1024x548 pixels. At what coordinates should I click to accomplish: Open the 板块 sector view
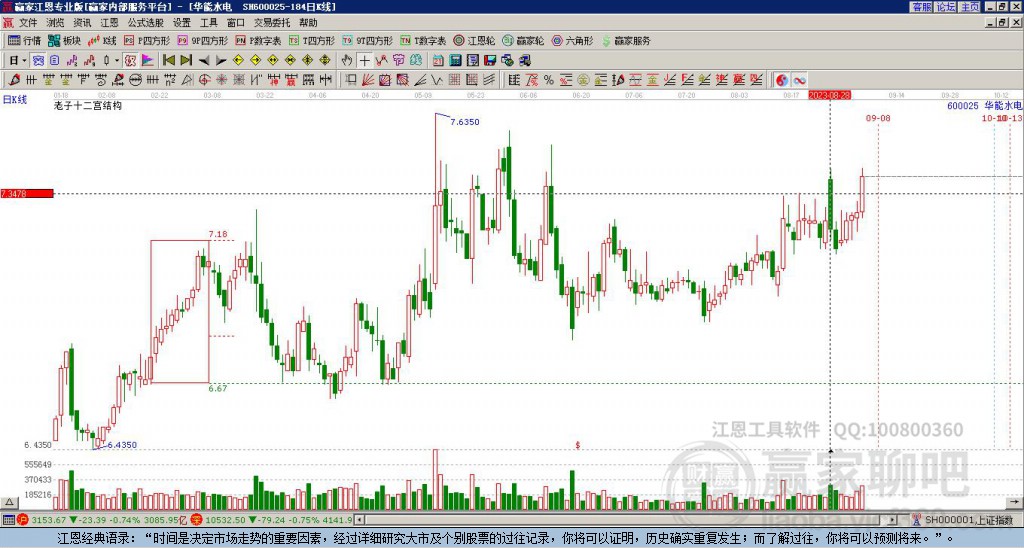click(x=64, y=40)
